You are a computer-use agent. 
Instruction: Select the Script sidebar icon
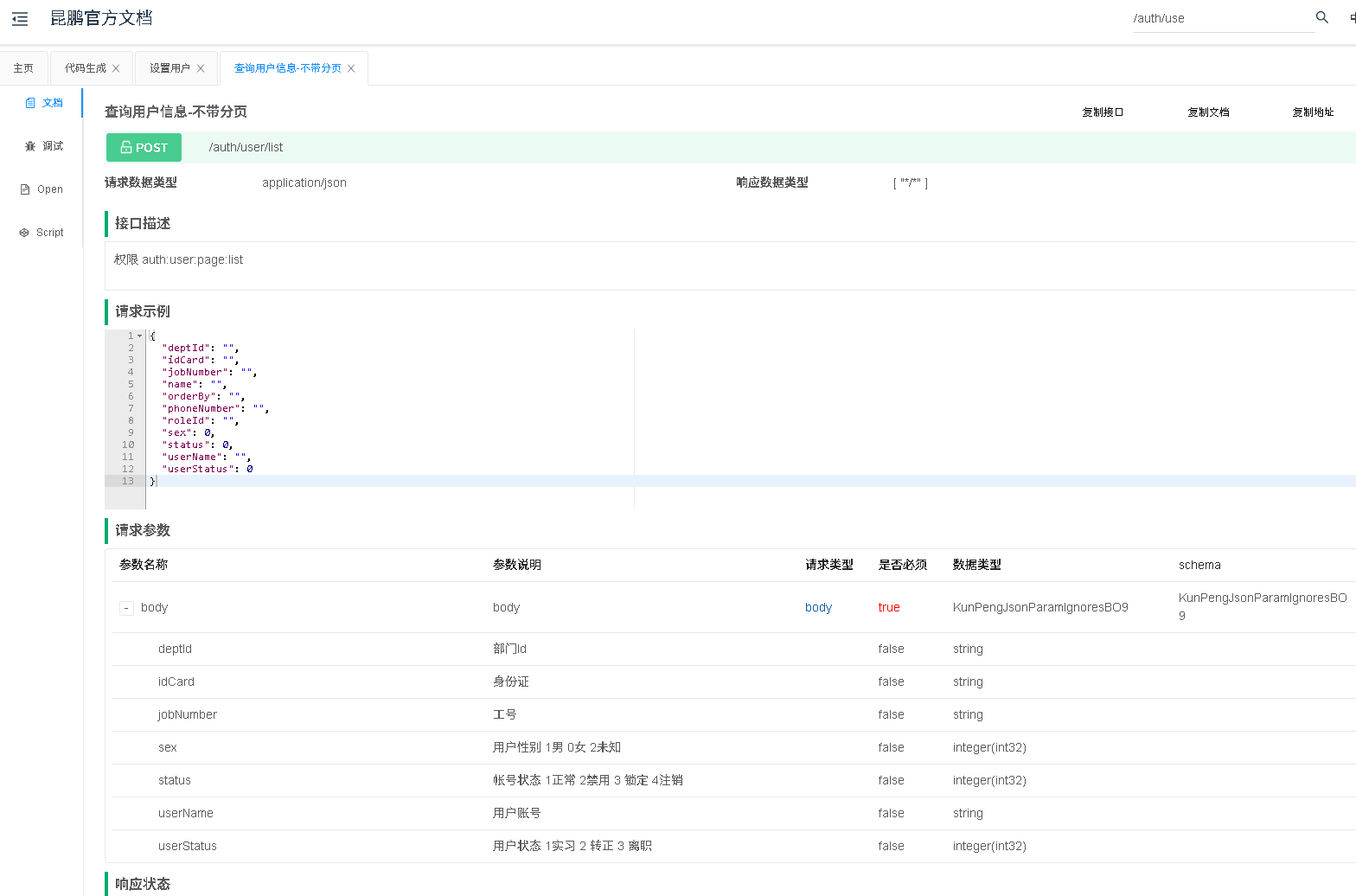pos(24,233)
